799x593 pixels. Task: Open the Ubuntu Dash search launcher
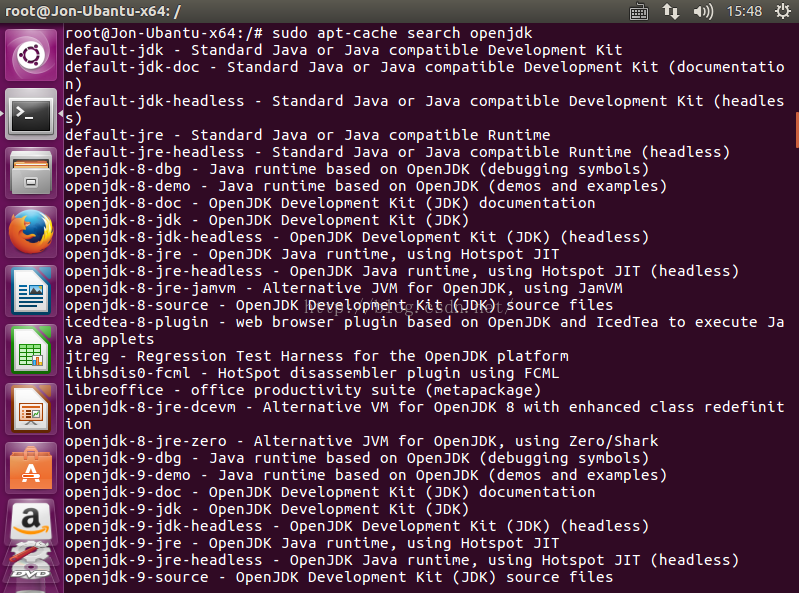31,56
